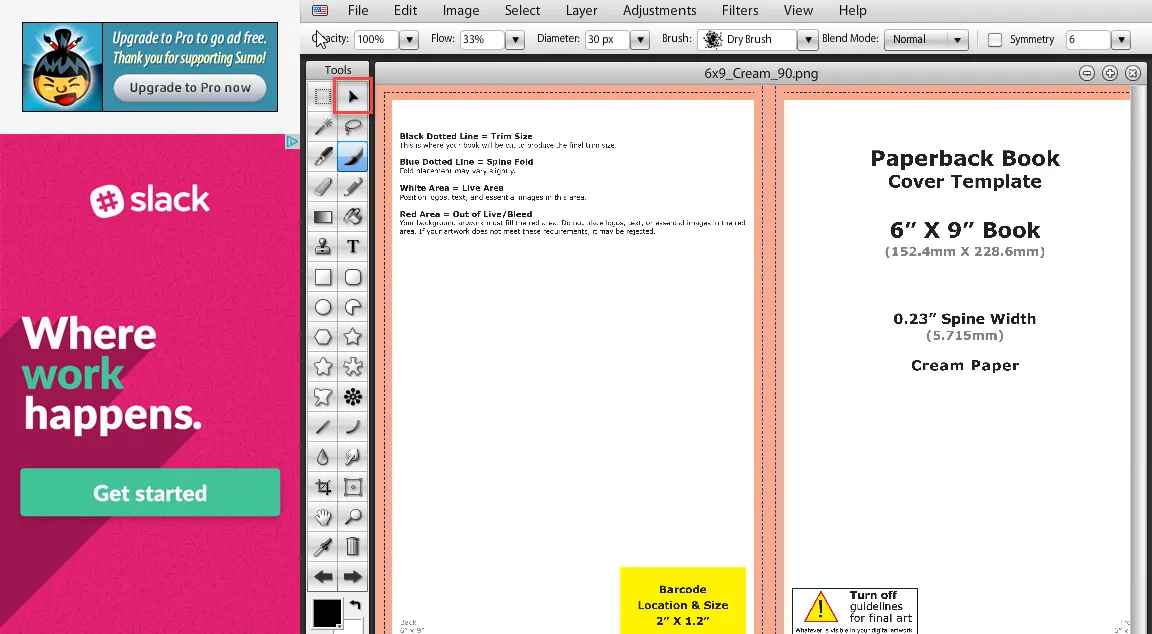
Task: Open the Adjustments menu
Action: (x=660, y=10)
